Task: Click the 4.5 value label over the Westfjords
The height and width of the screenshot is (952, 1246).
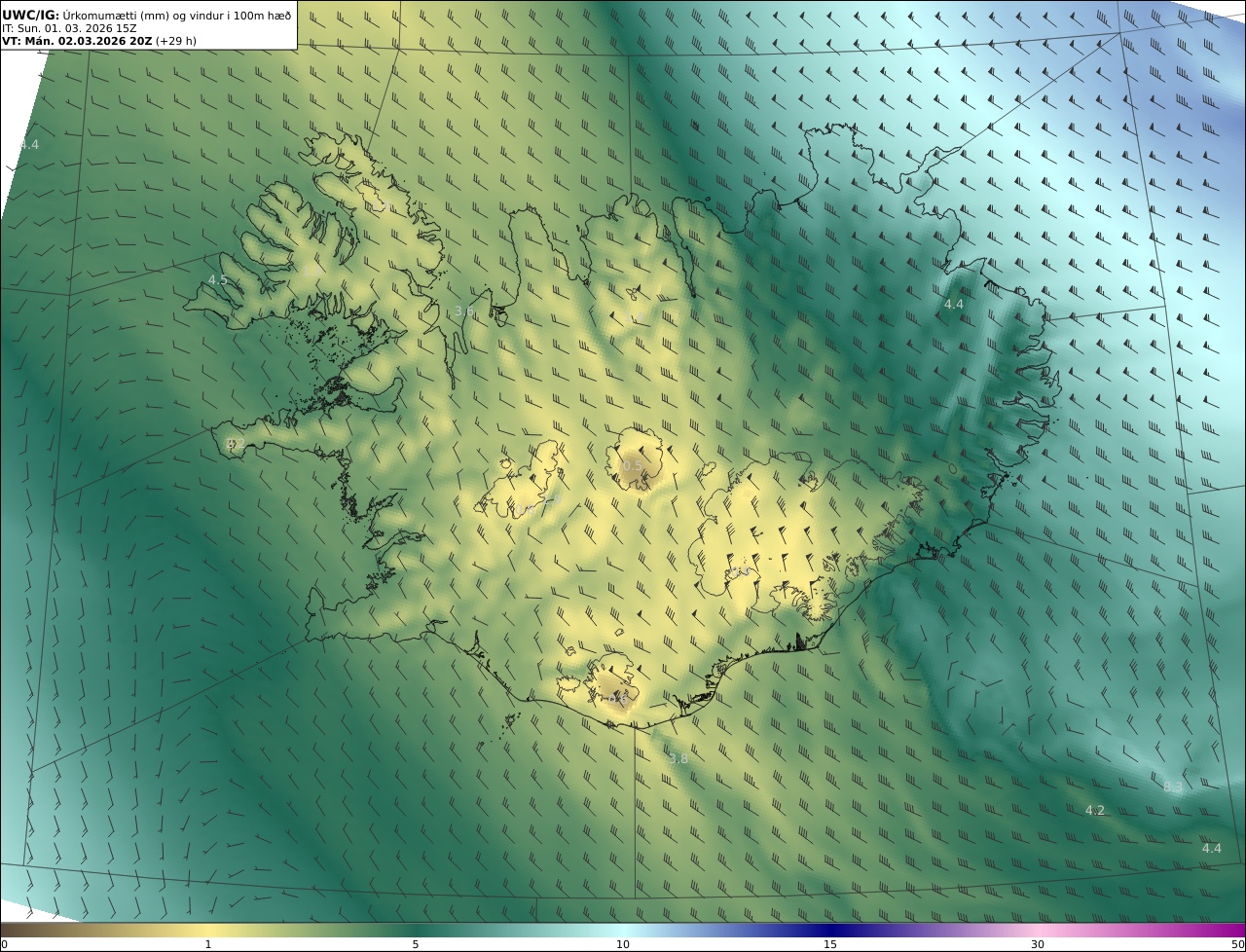Action: [218, 280]
